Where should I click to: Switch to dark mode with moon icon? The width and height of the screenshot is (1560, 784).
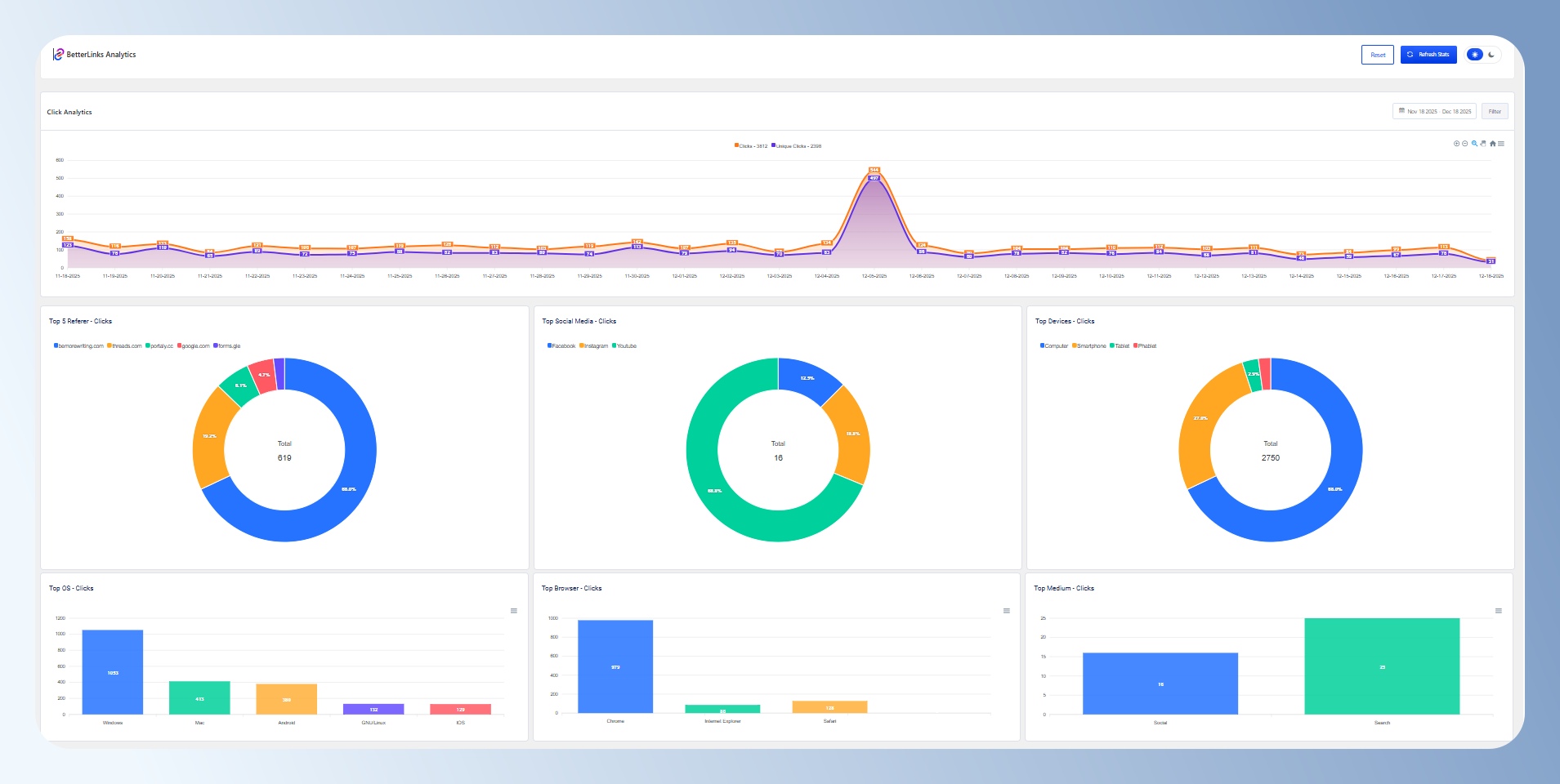click(x=1491, y=55)
